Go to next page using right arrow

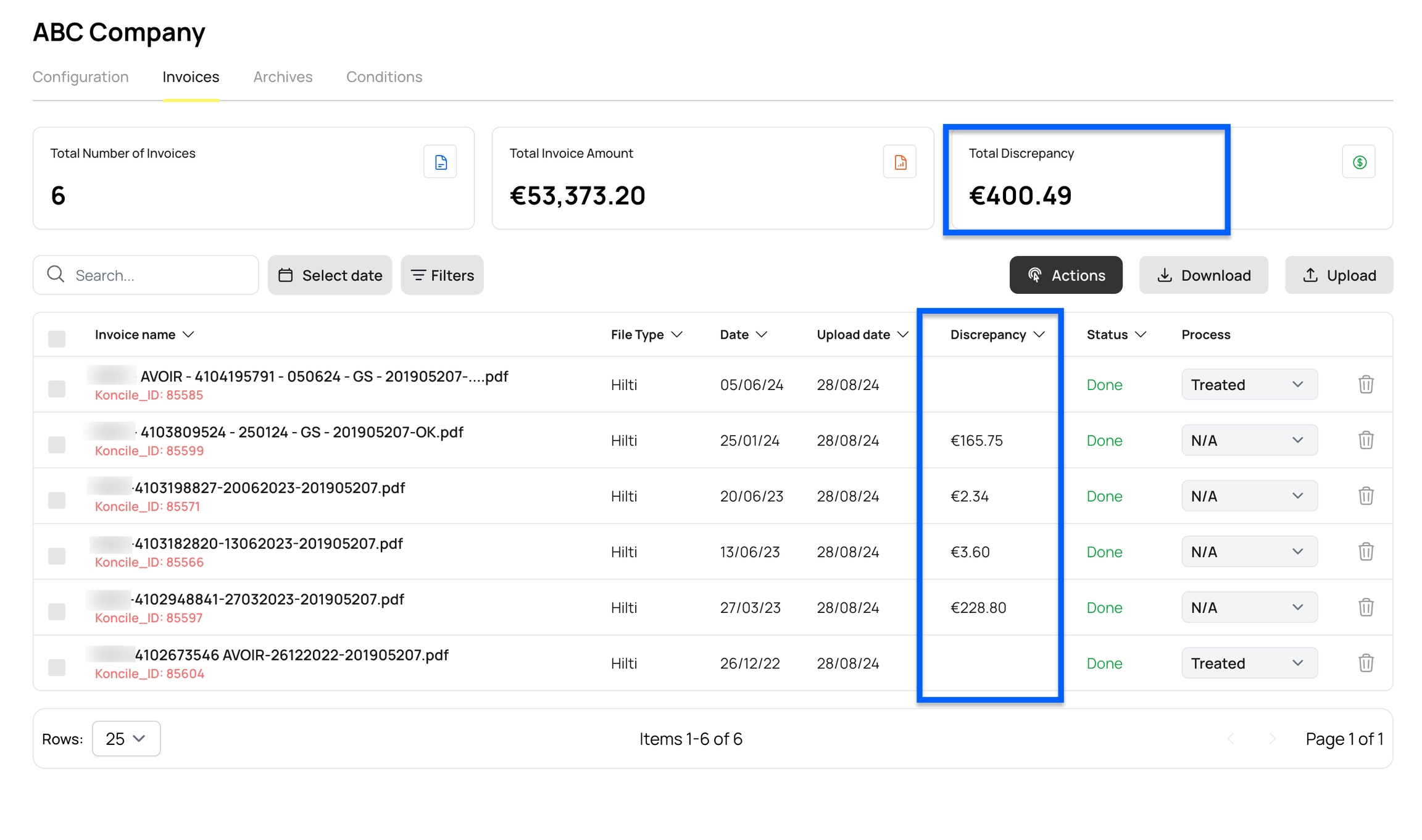pyautogui.click(x=1272, y=739)
